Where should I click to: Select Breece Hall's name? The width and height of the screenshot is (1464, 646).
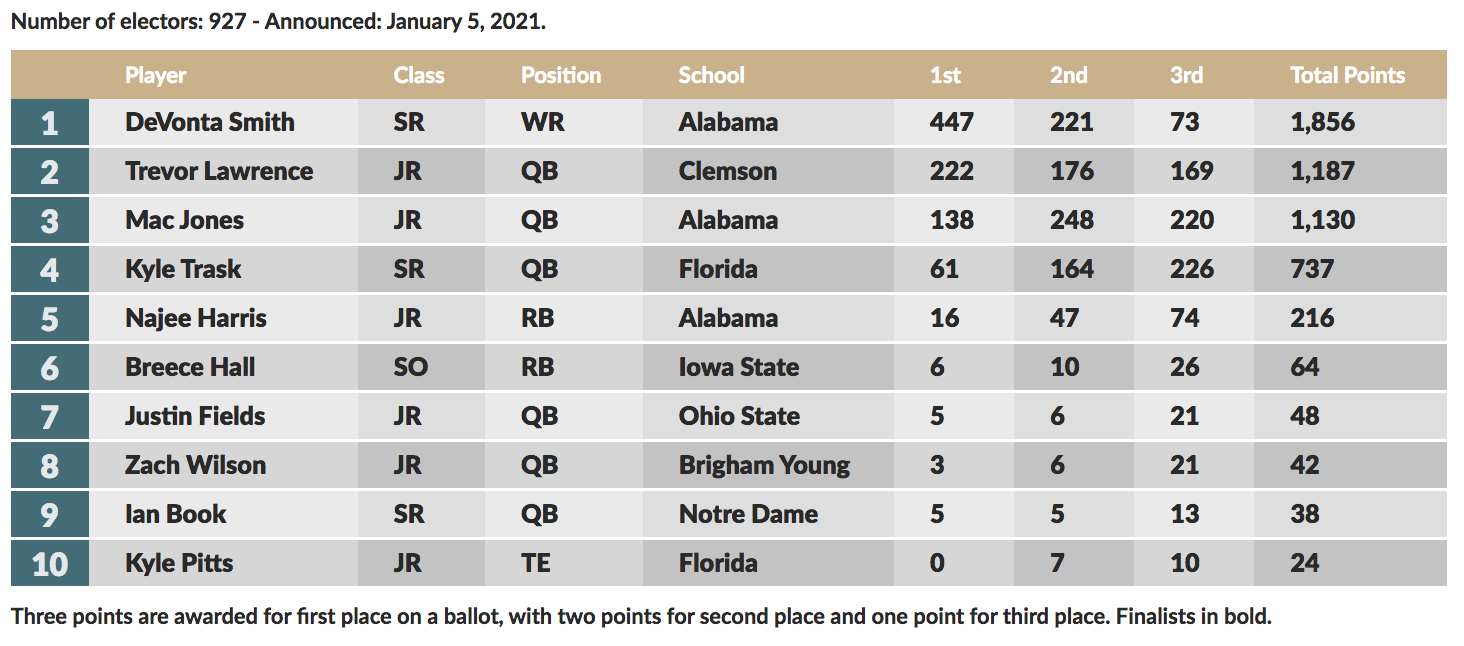coord(190,367)
